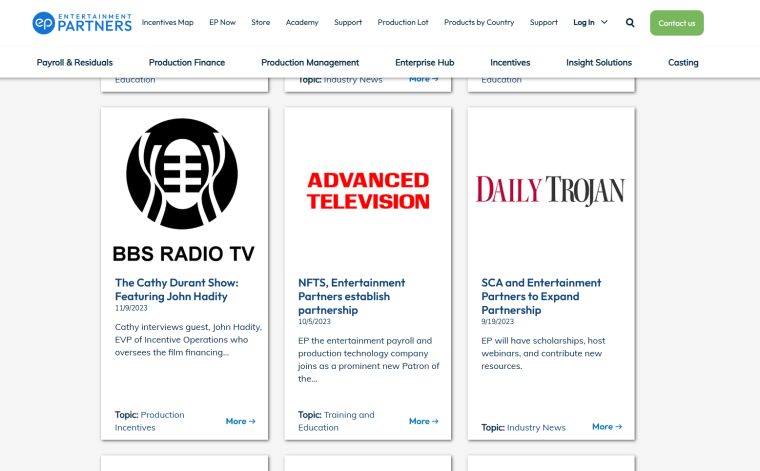760x471 pixels.
Task: Open Production Lot link
Action: pos(403,22)
